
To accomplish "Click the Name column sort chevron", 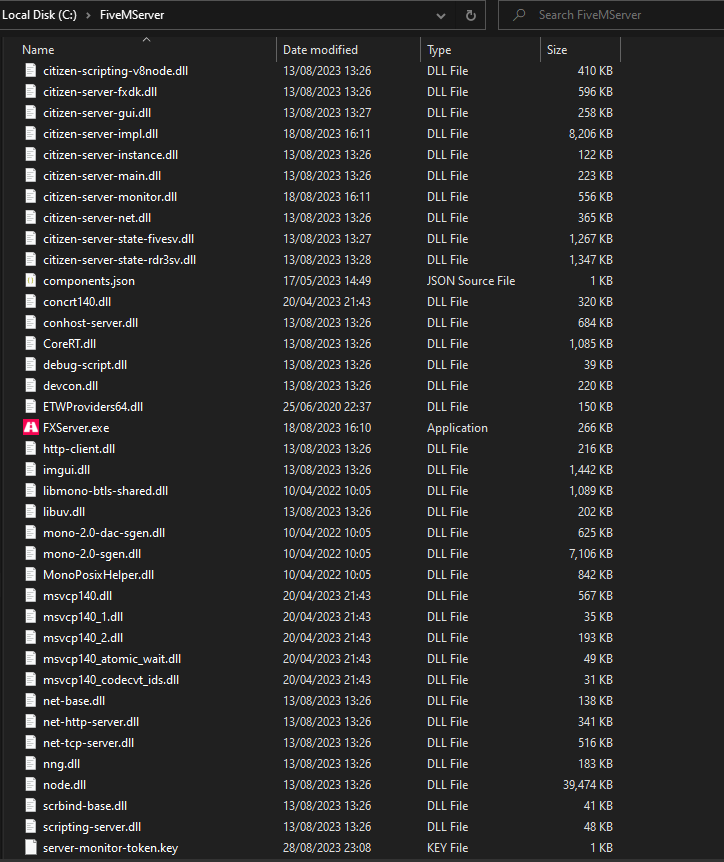I will [x=146, y=38].
